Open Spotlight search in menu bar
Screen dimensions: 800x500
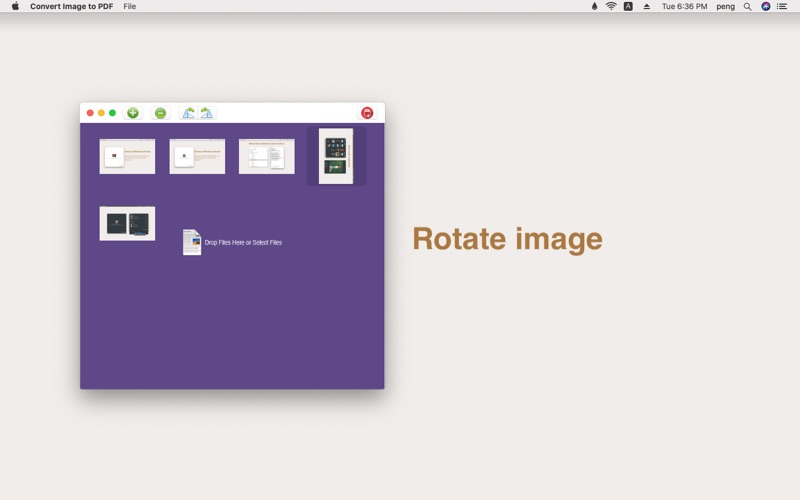pyautogui.click(x=747, y=6)
